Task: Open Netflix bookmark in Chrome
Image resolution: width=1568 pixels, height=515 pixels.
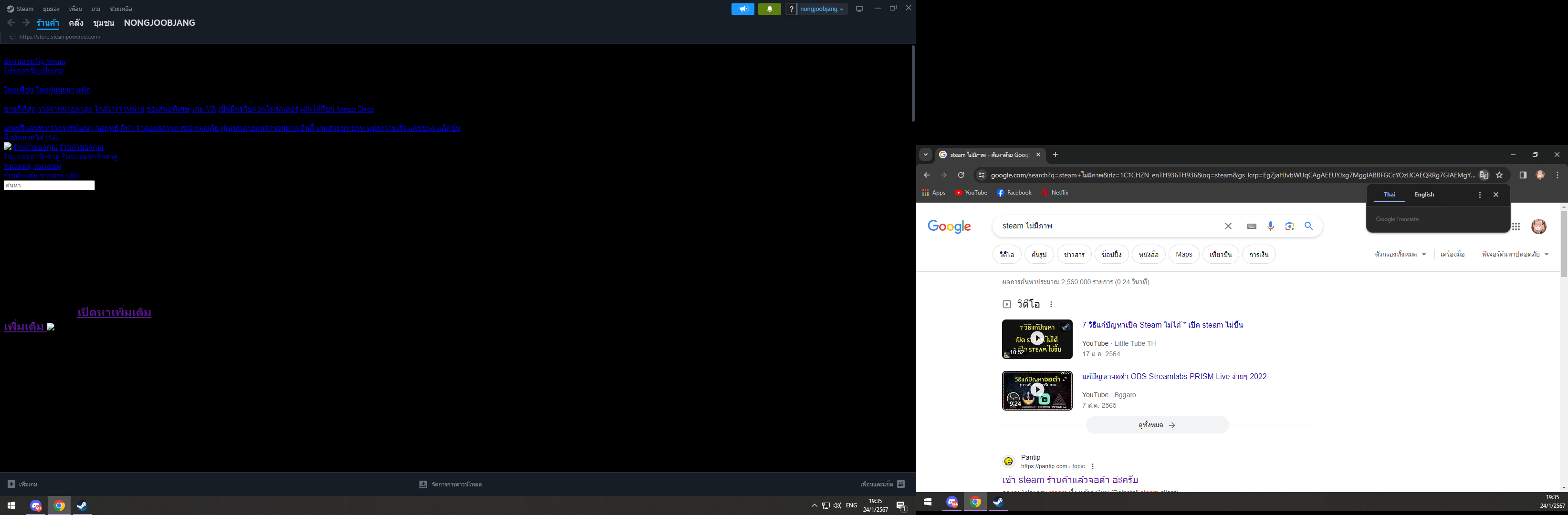Action: [x=1055, y=193]
